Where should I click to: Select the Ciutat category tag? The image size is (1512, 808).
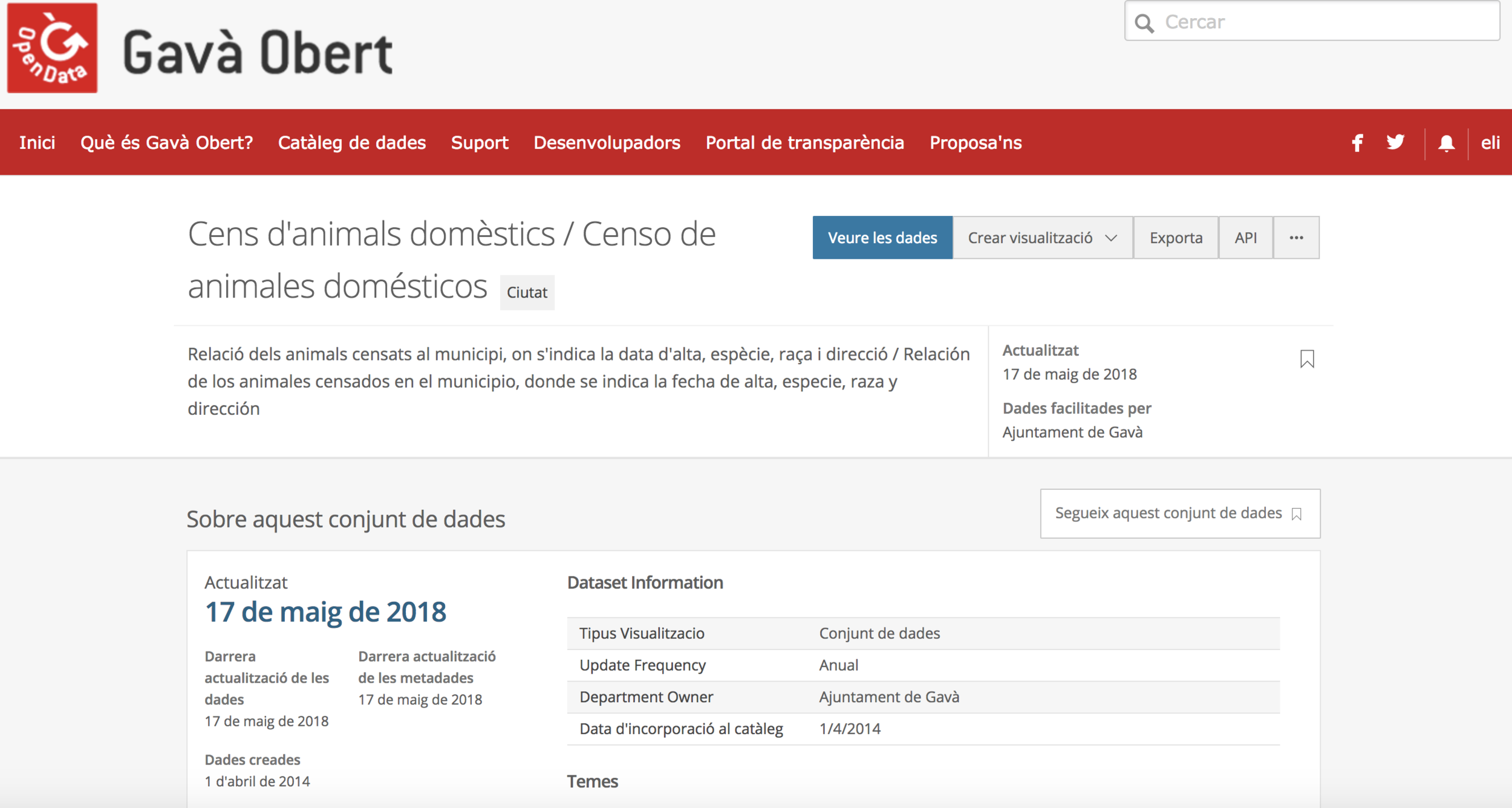click(x=527, y=293)
